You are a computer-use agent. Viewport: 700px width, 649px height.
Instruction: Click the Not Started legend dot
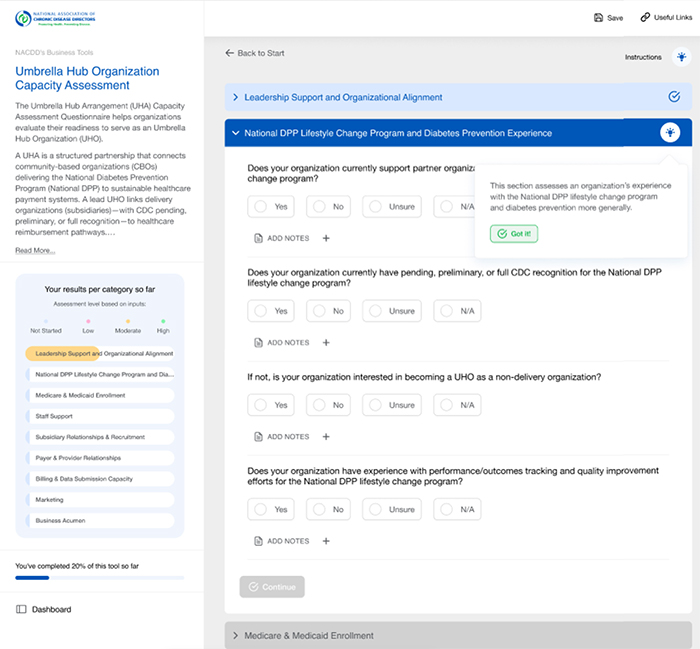tap(46, 321)
